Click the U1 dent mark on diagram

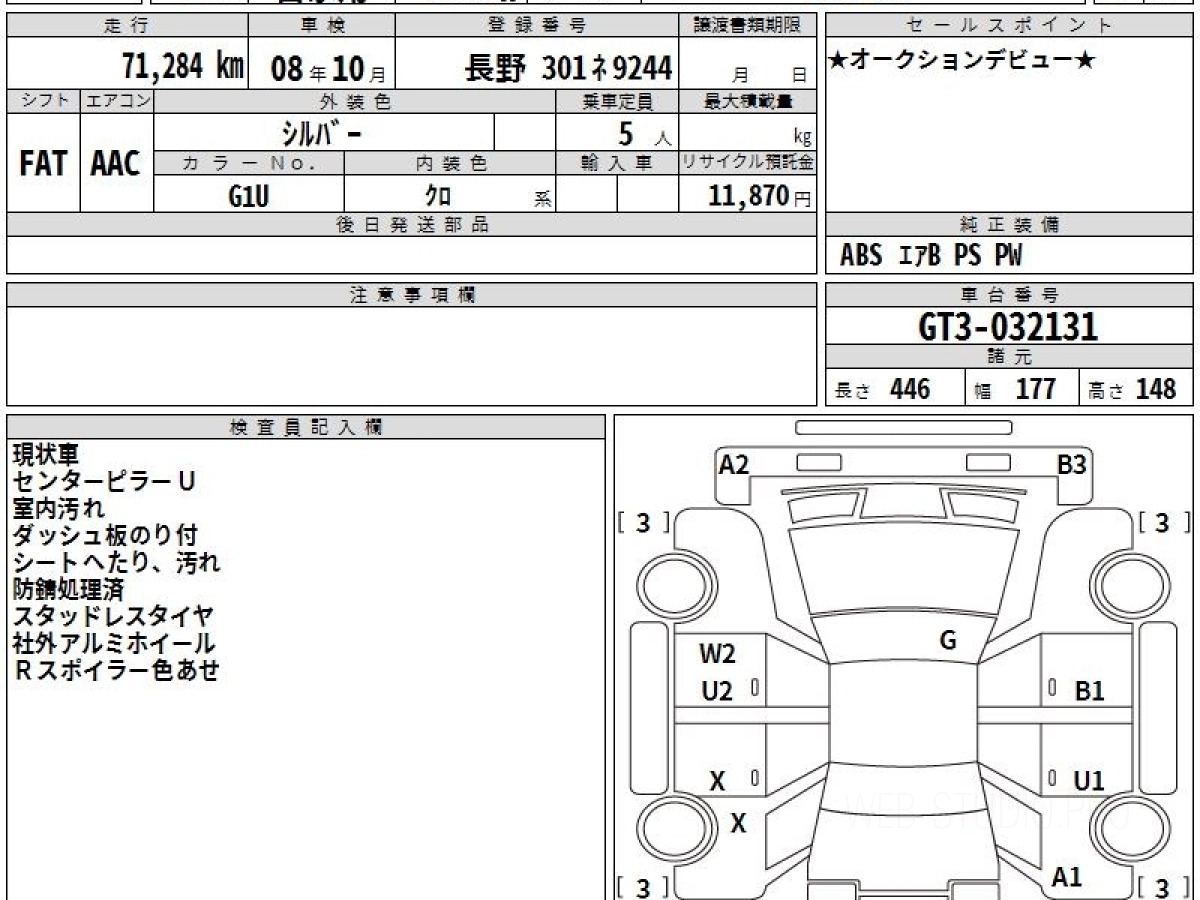1089,781
